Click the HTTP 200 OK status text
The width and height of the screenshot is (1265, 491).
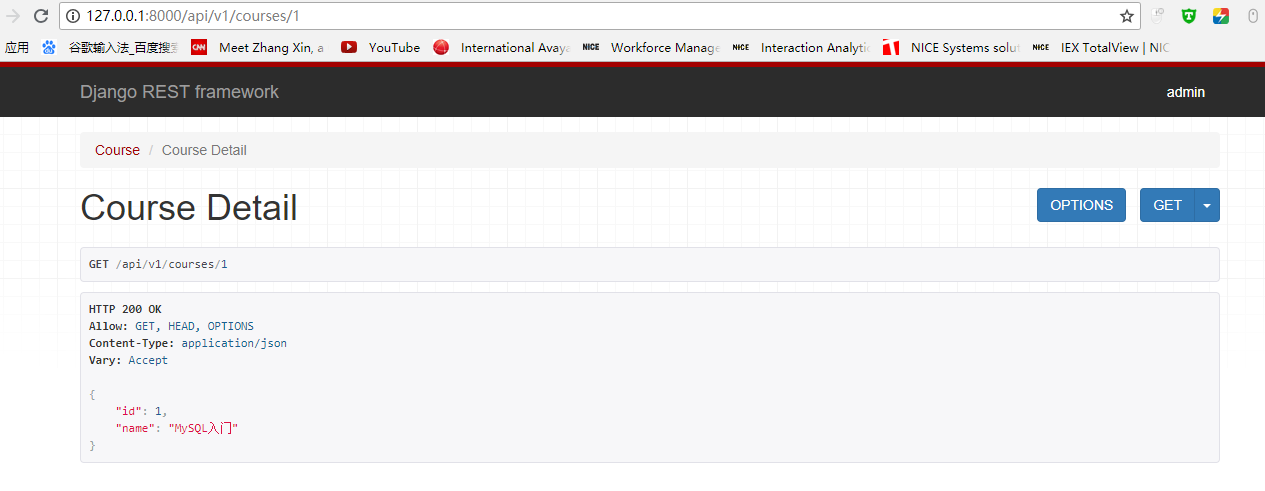point(125,309)
